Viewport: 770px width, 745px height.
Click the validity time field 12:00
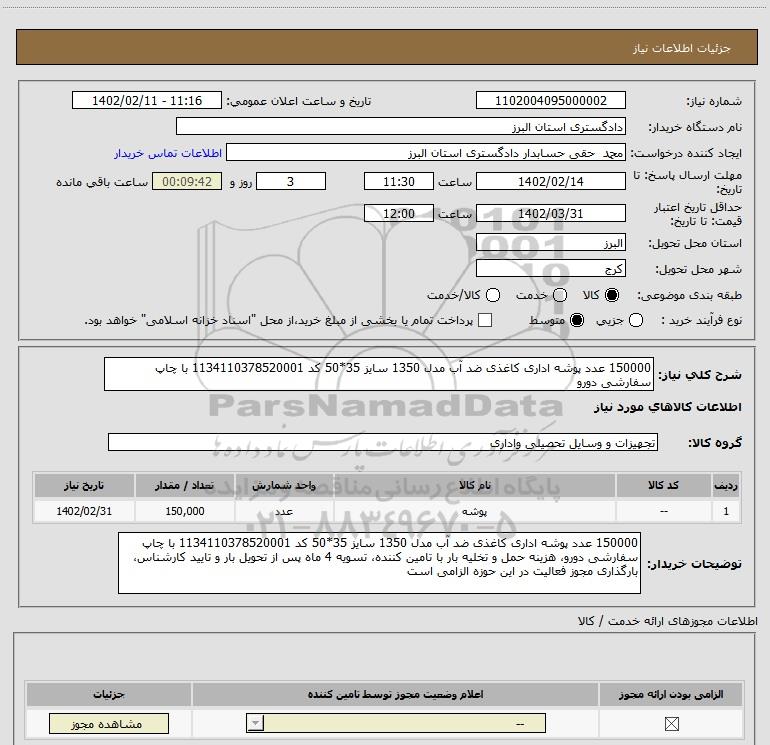399,213
